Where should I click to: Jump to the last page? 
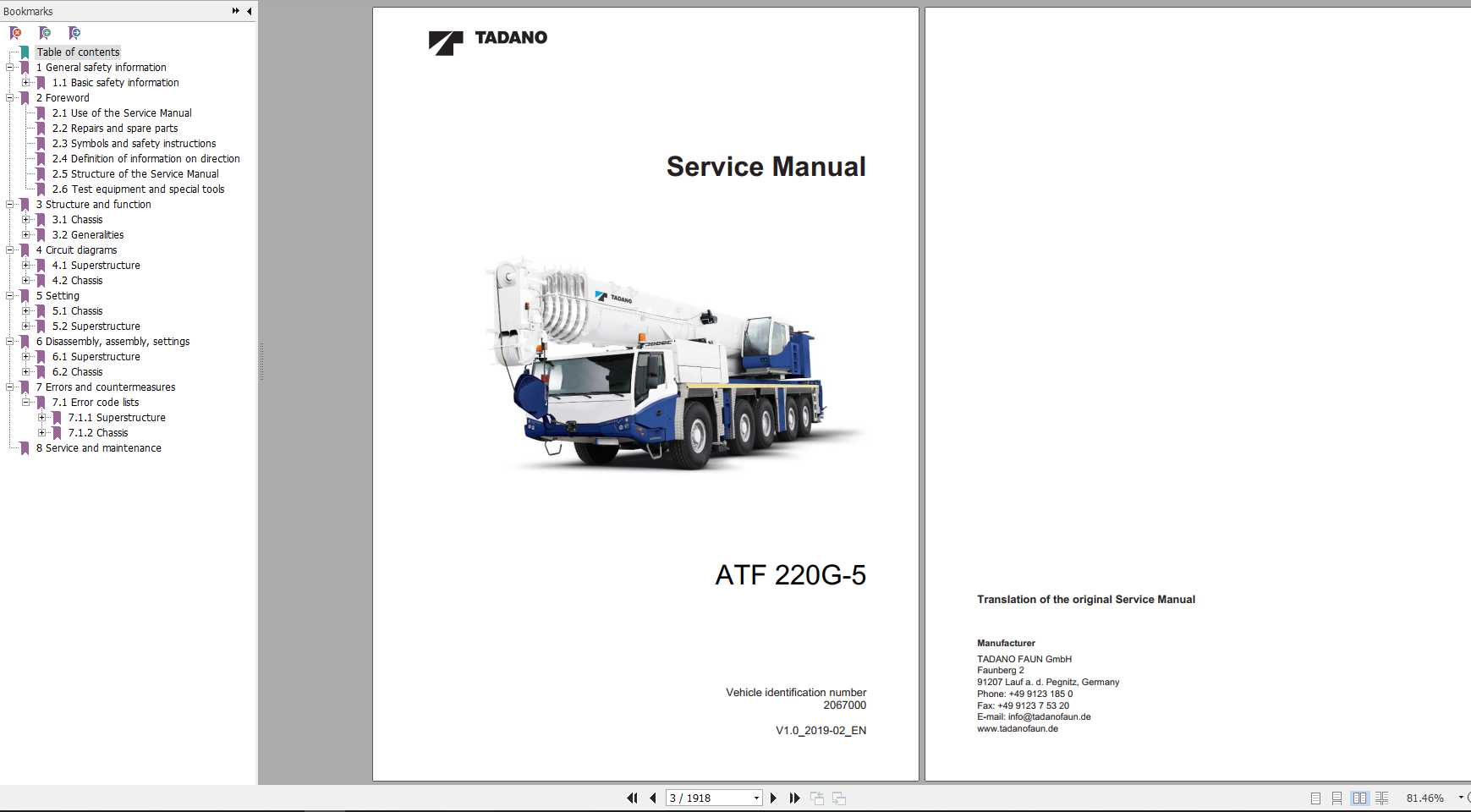point(794,798)
